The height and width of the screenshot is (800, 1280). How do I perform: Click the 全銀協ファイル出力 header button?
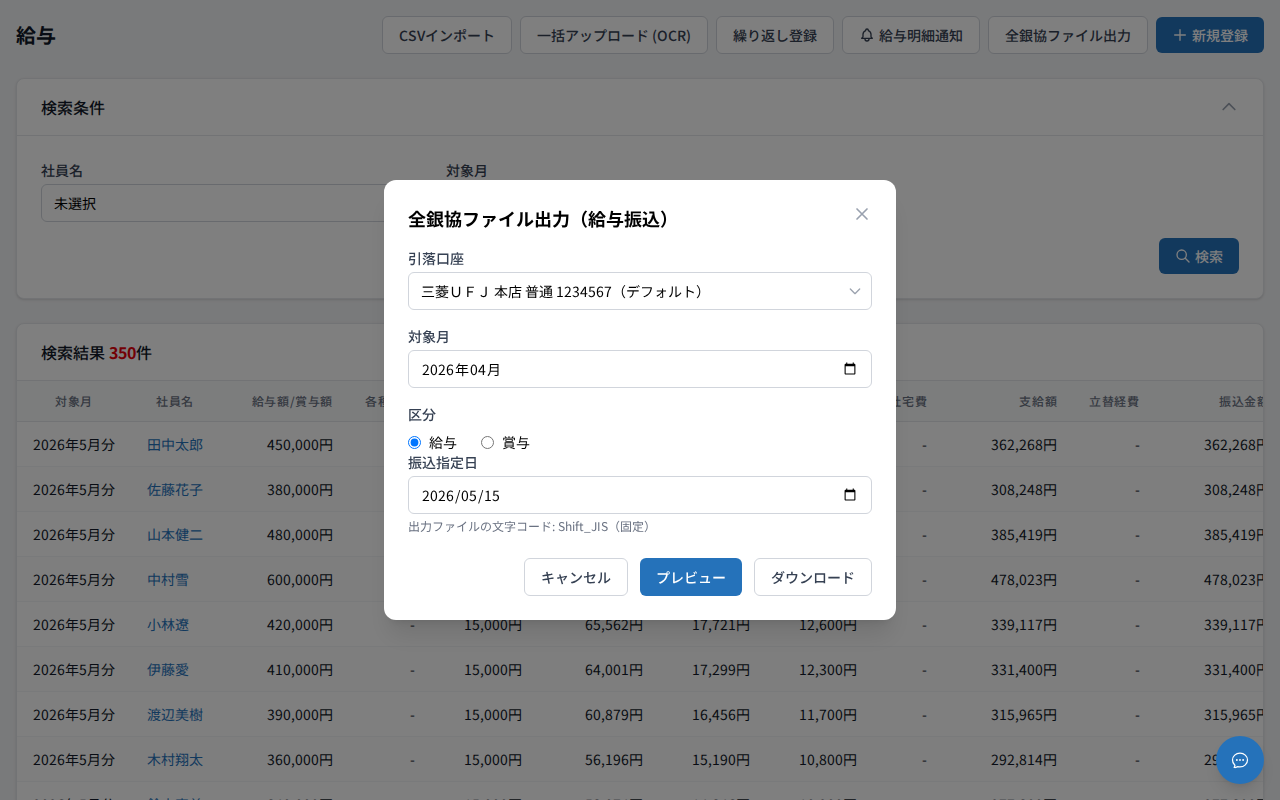1068,35
